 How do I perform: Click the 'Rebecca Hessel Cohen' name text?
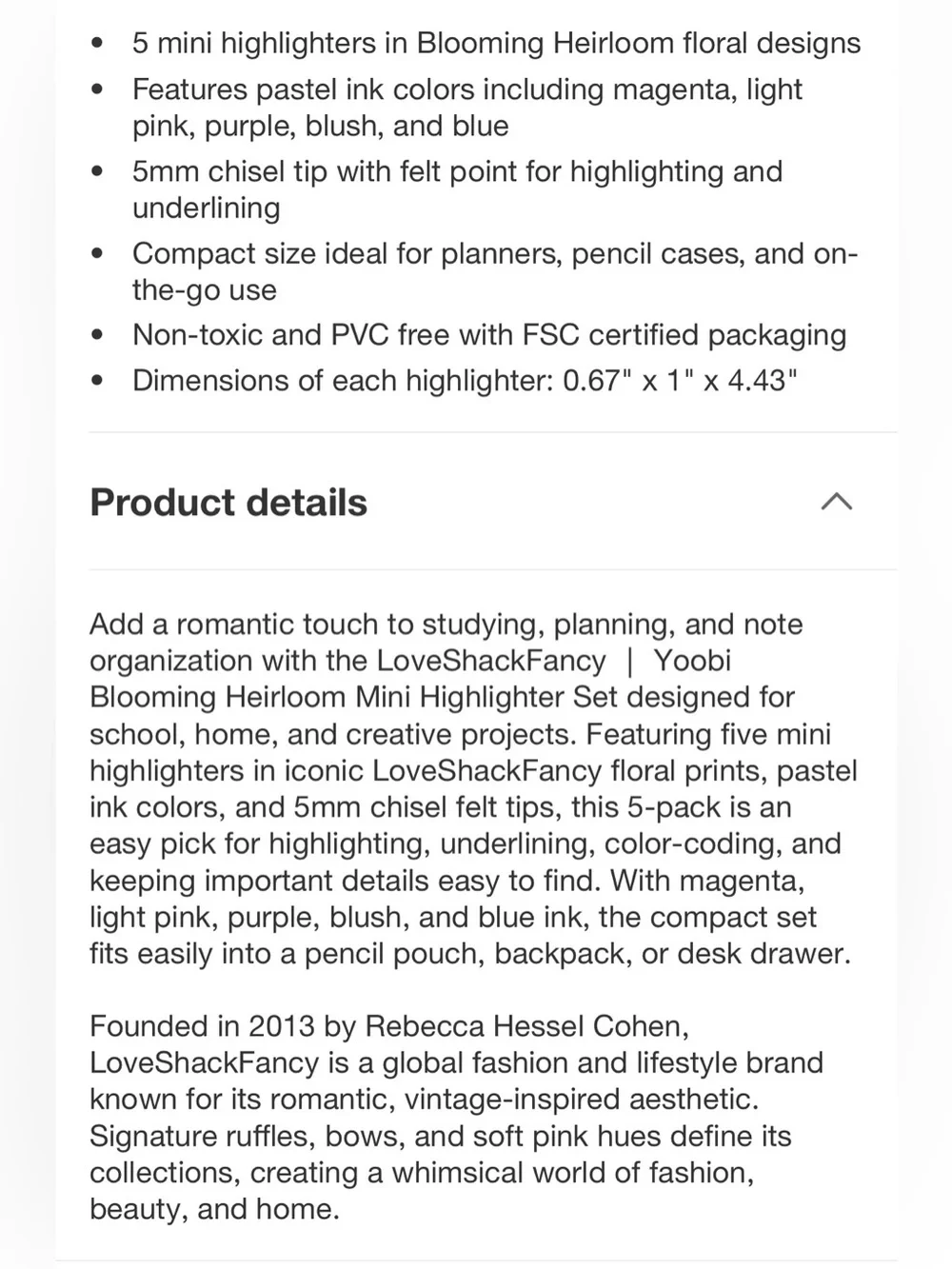click(526, 1026)
